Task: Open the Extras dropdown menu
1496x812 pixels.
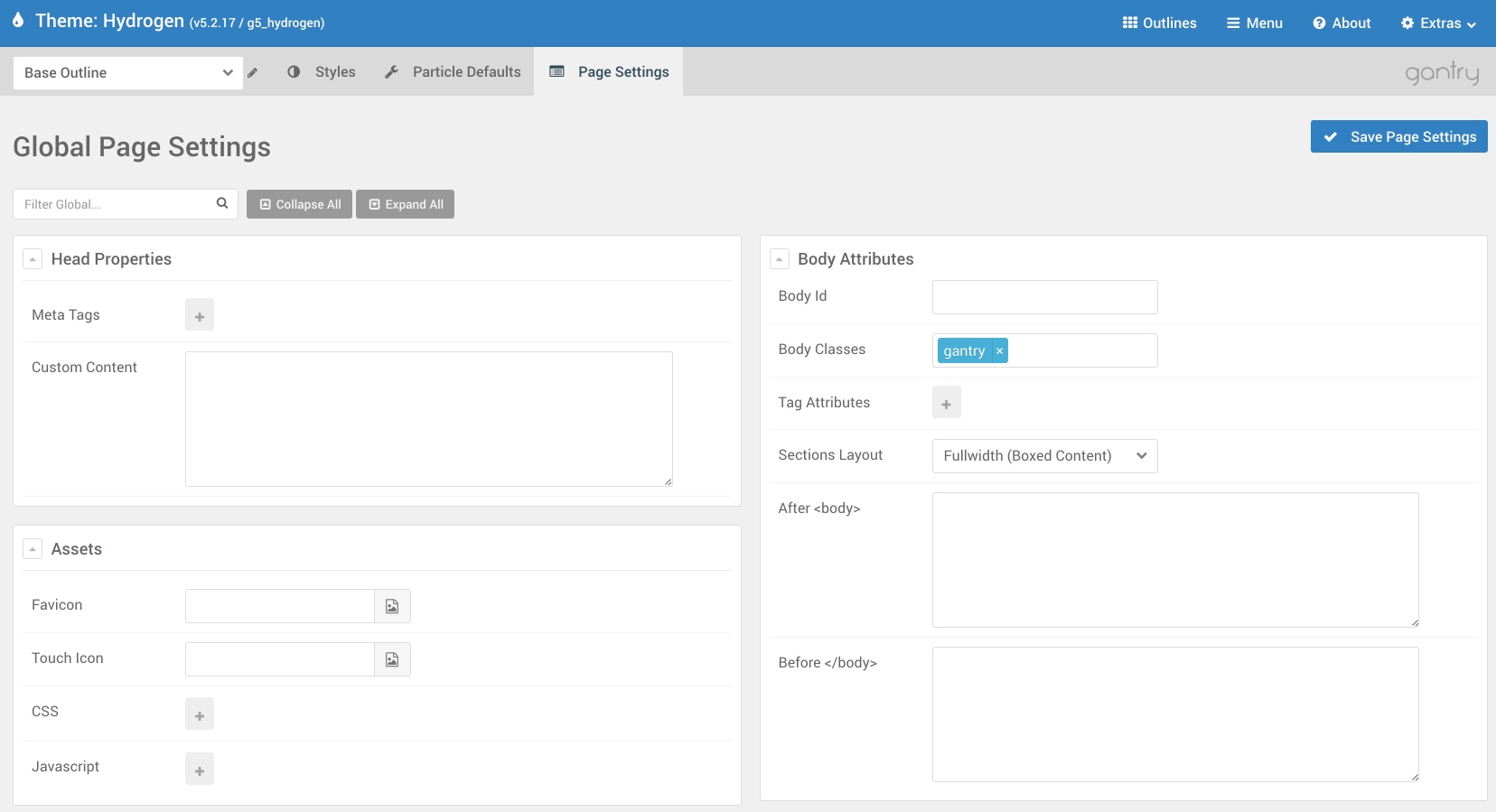Action: [x=1438, y=23]
